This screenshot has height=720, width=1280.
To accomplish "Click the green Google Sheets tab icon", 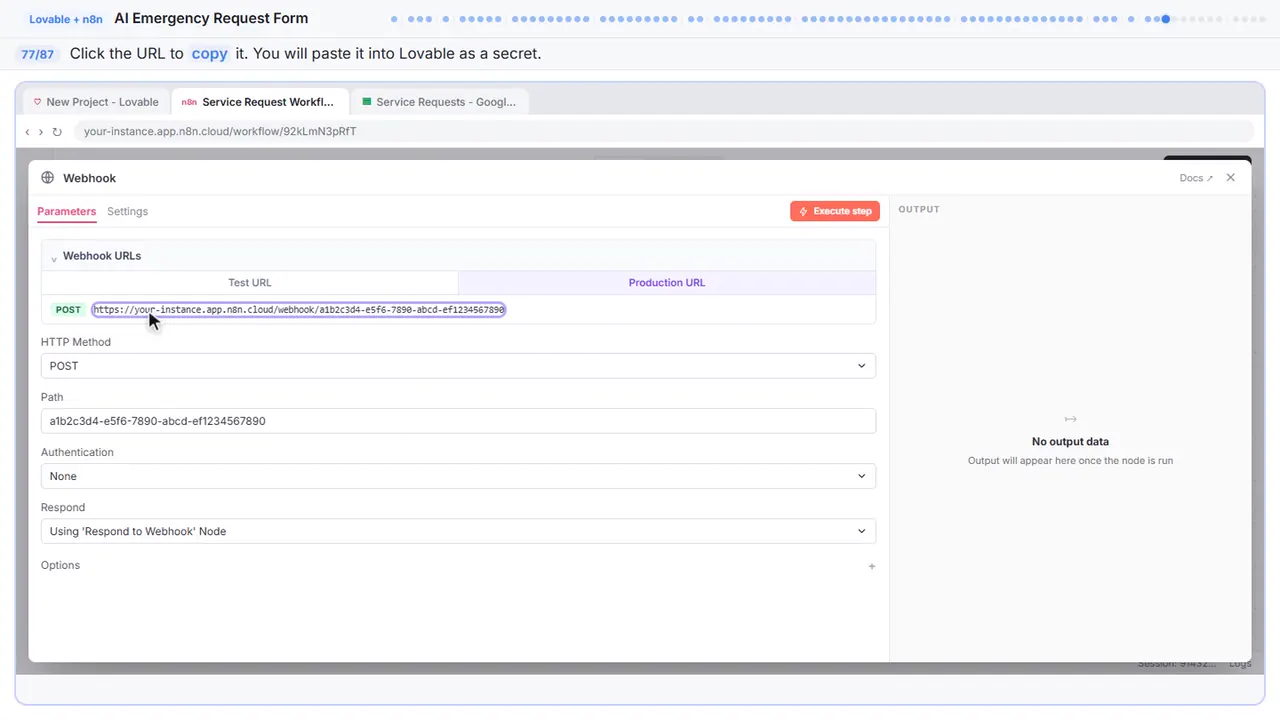I will coord(367,102).
